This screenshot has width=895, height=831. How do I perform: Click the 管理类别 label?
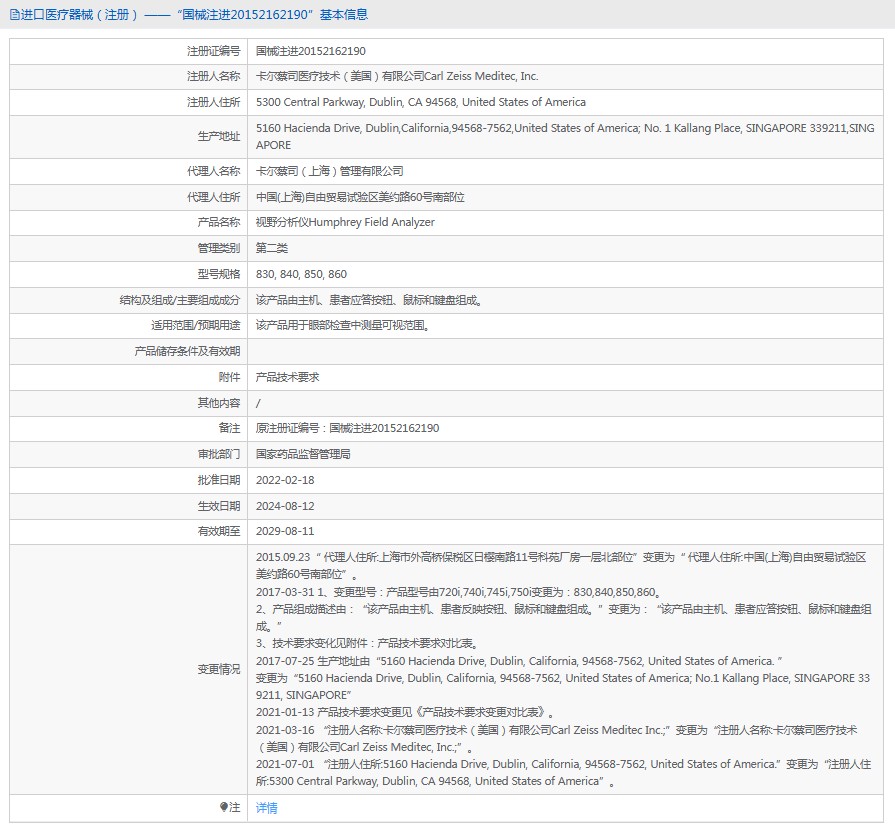pos(219,248)
